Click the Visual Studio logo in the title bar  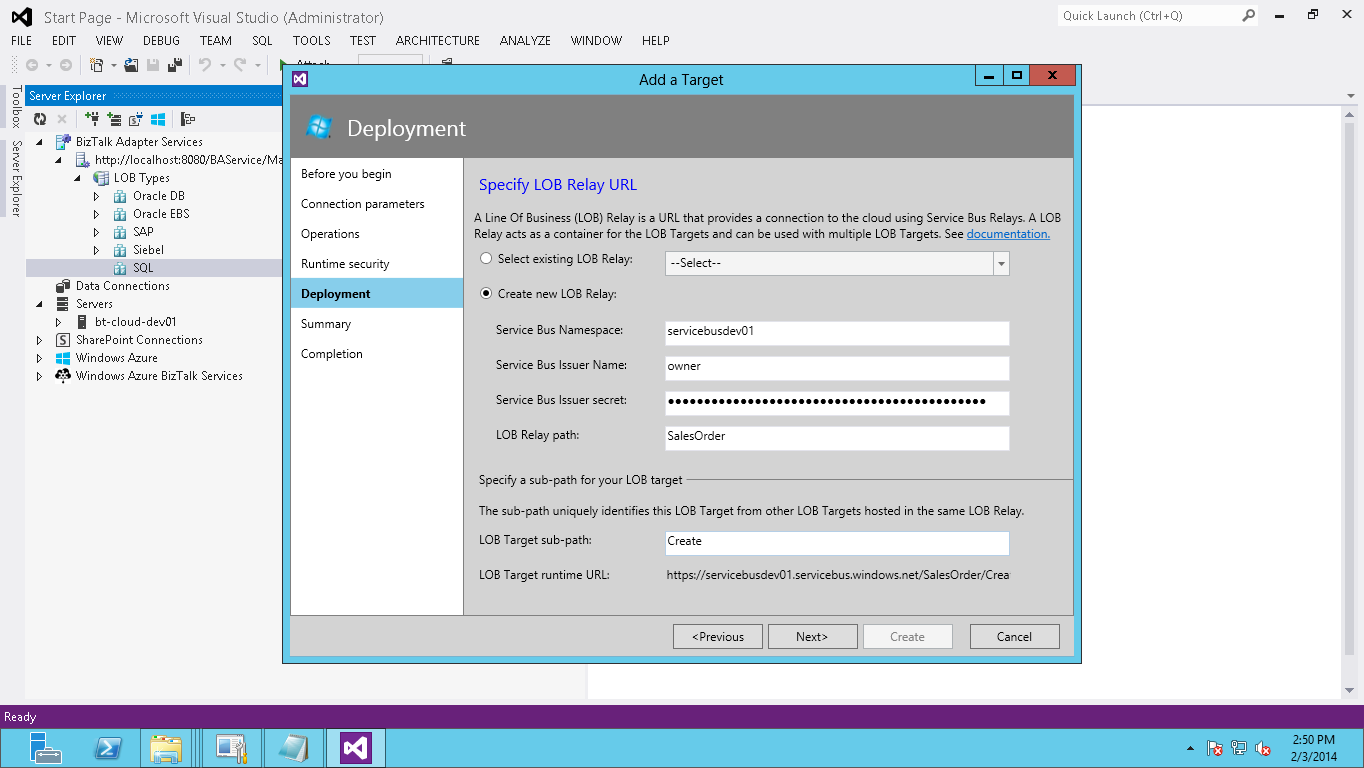[x=21, y=17]
